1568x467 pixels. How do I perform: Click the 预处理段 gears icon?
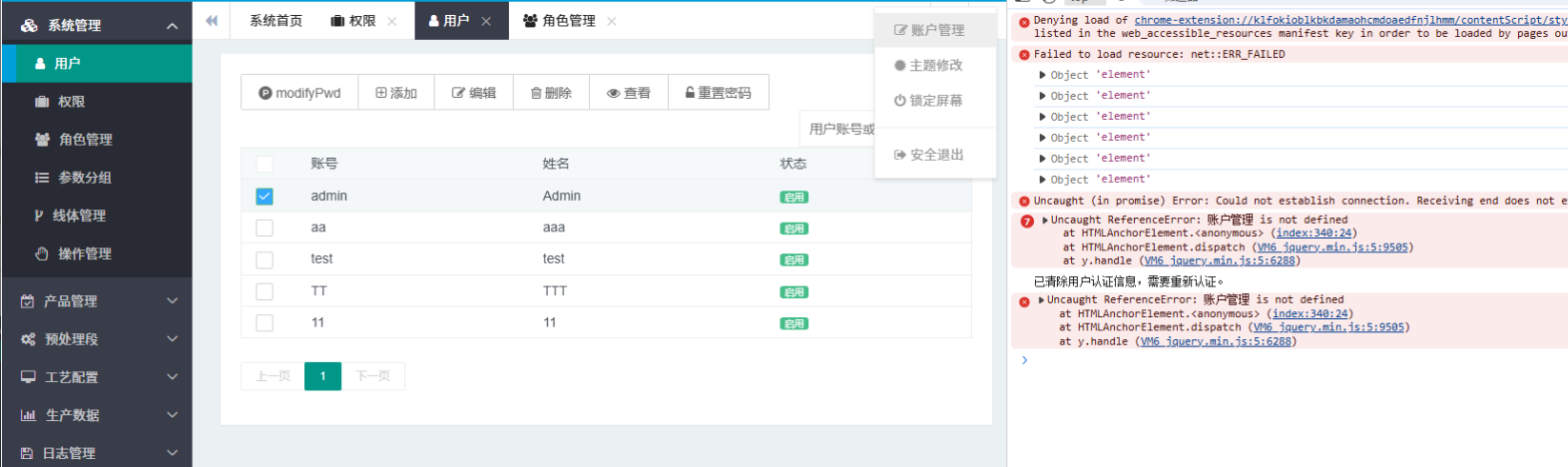(x=28, y=338)
